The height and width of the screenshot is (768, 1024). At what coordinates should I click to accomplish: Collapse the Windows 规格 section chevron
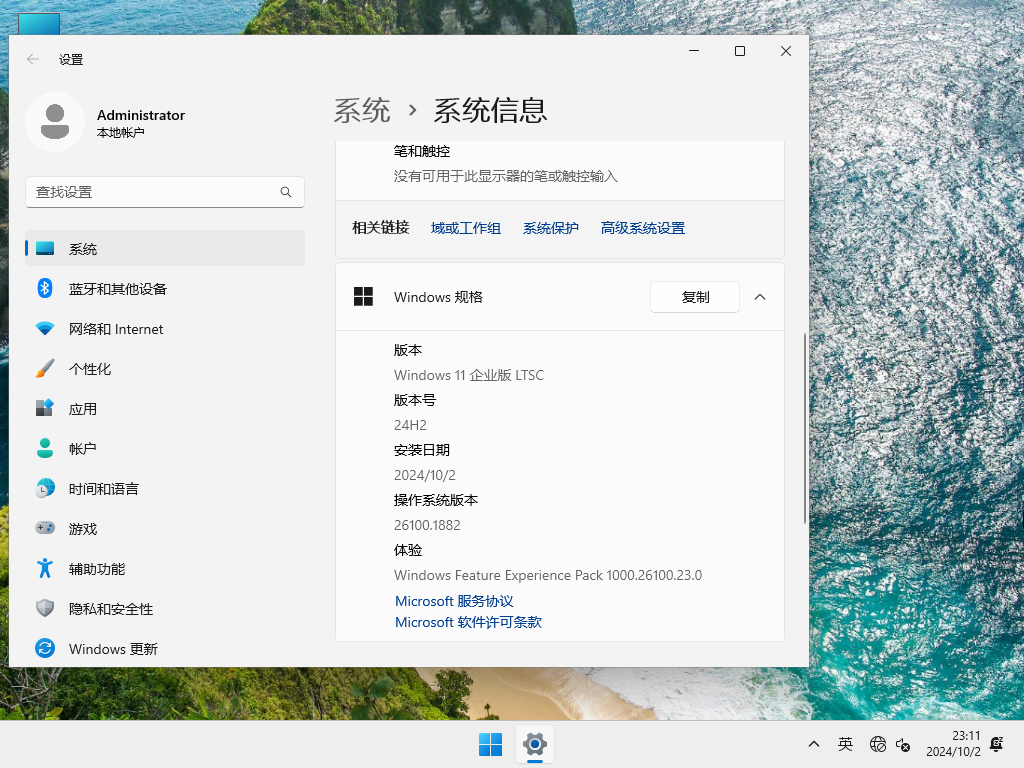[760, 297]
